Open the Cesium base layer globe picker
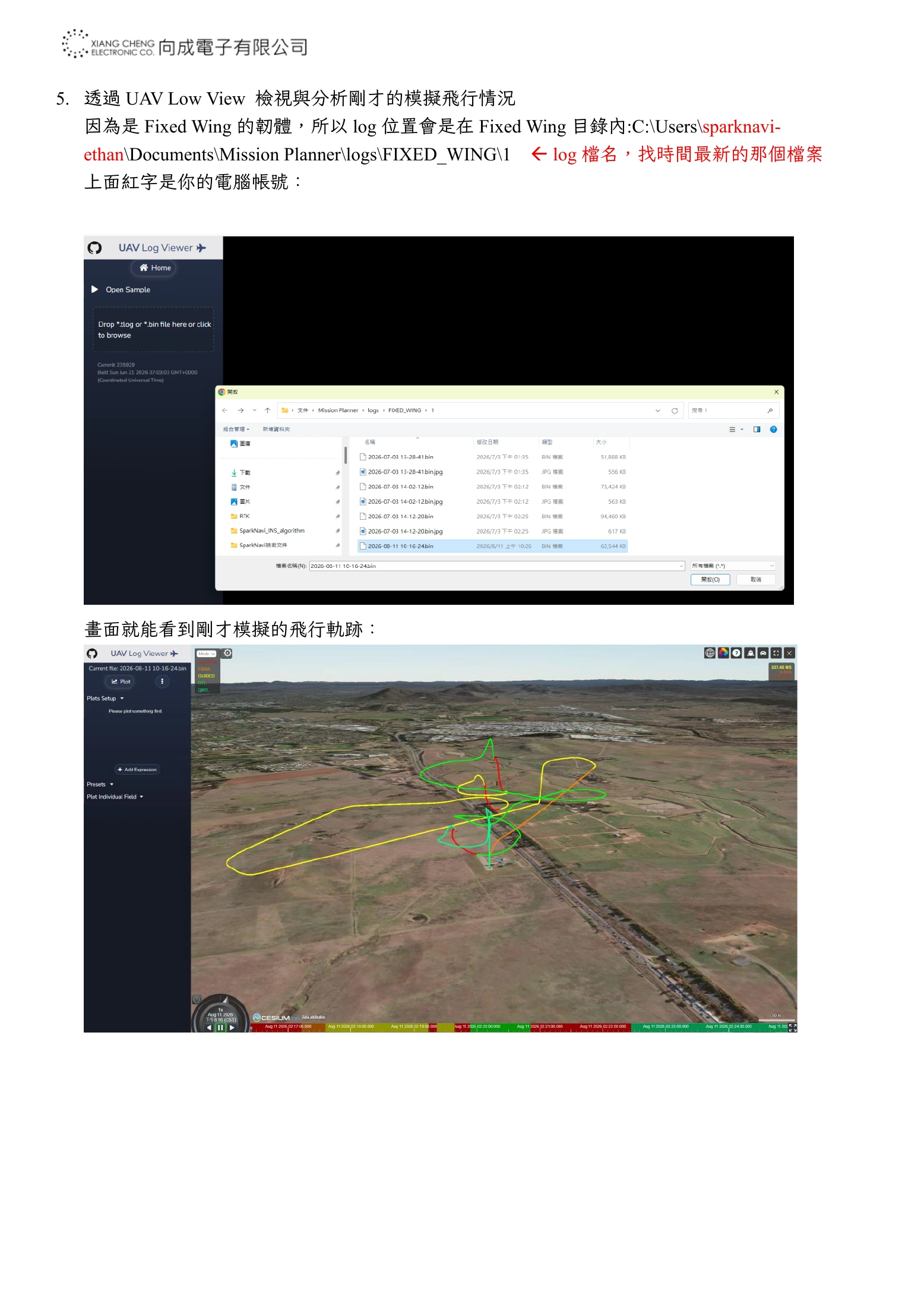 tap(710, 653)
